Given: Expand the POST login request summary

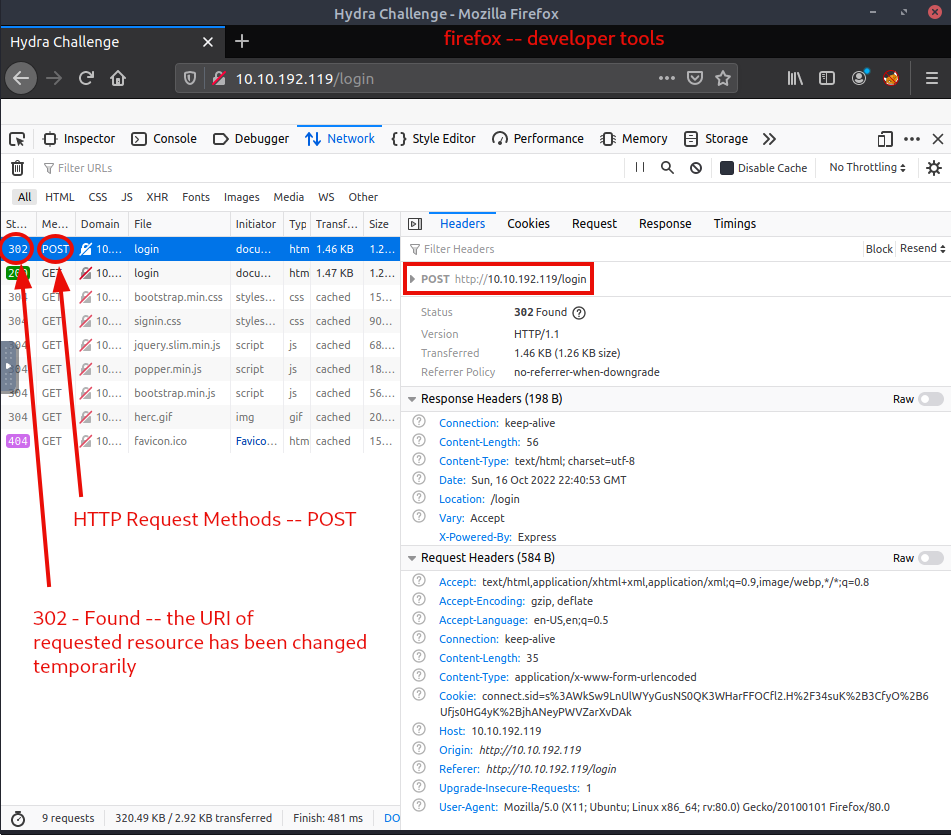Looking at the screenshot, I should [x=414, y=278].
